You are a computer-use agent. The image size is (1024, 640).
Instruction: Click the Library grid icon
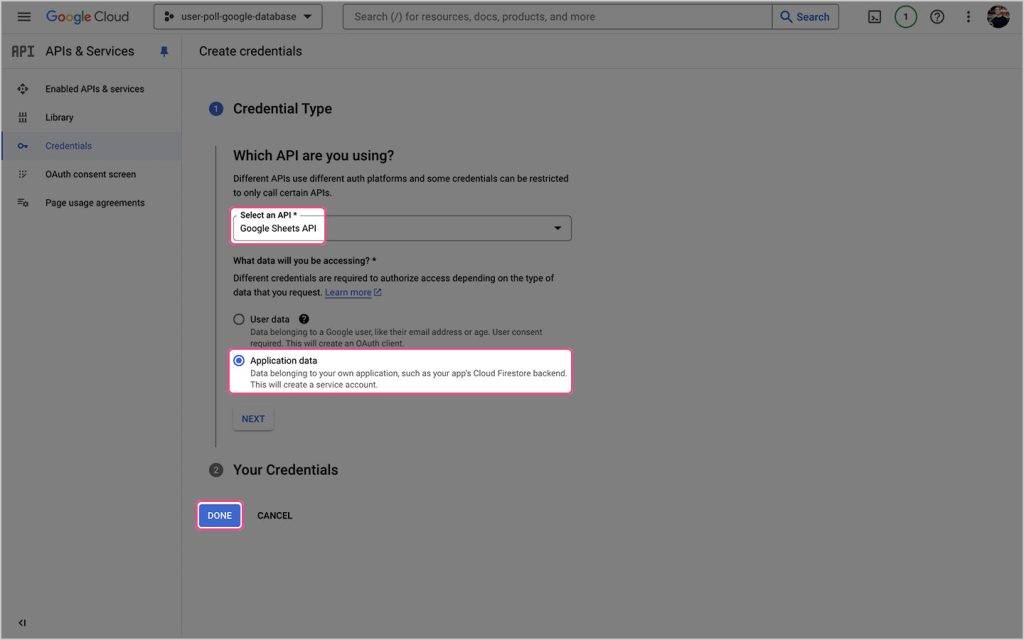point(23,118)
